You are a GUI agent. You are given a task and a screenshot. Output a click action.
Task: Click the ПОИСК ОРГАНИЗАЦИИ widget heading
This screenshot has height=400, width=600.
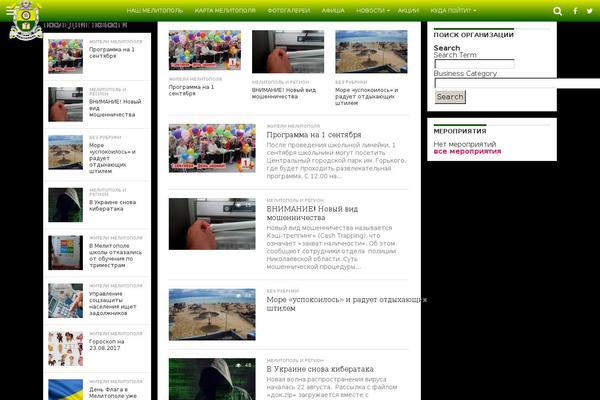click(x=473, y=35)
